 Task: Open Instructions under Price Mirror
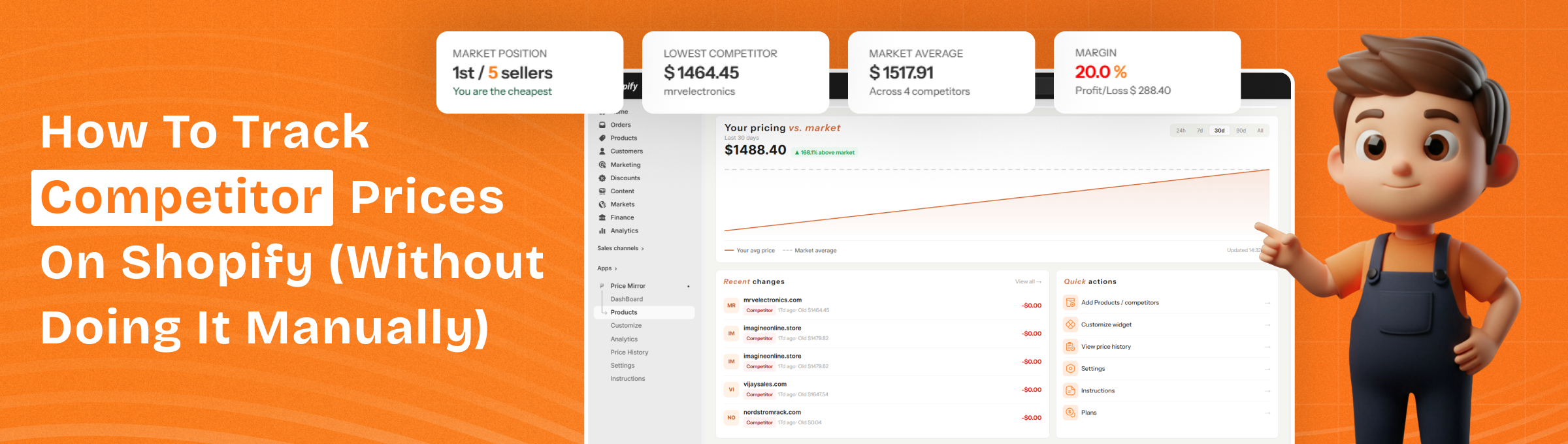[628, 379]
